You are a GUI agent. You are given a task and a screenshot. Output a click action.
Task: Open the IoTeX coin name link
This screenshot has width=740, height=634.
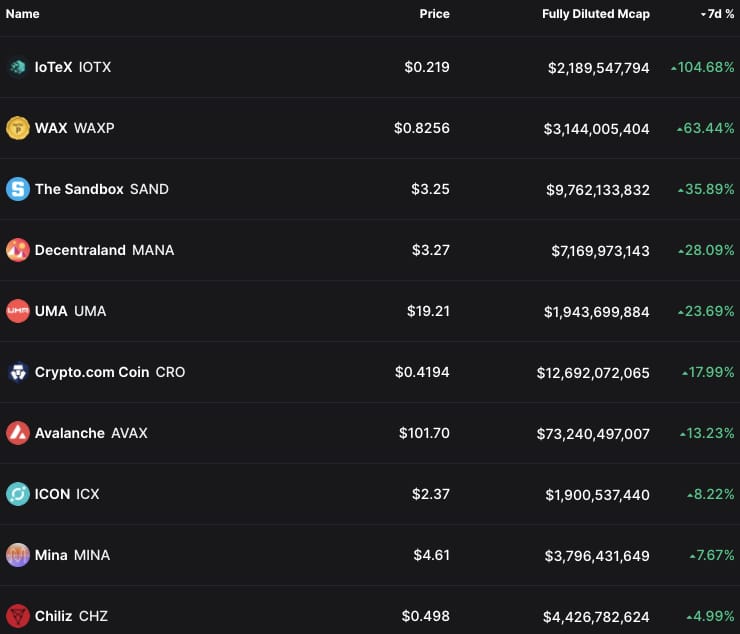[x=53, y=67]
